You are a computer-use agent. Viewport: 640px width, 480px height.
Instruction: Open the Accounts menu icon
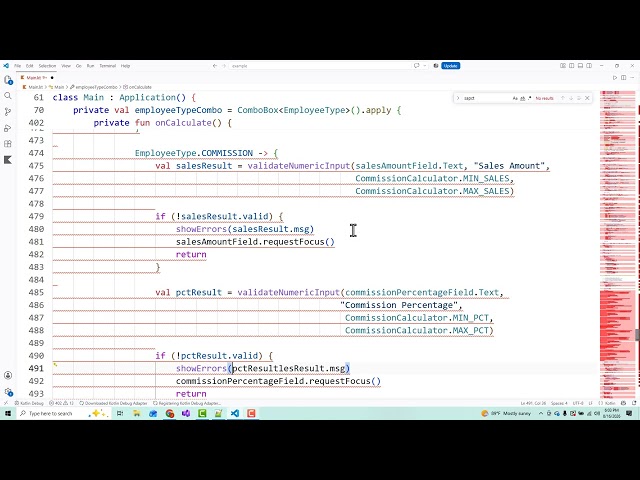[x=8, y=376]
